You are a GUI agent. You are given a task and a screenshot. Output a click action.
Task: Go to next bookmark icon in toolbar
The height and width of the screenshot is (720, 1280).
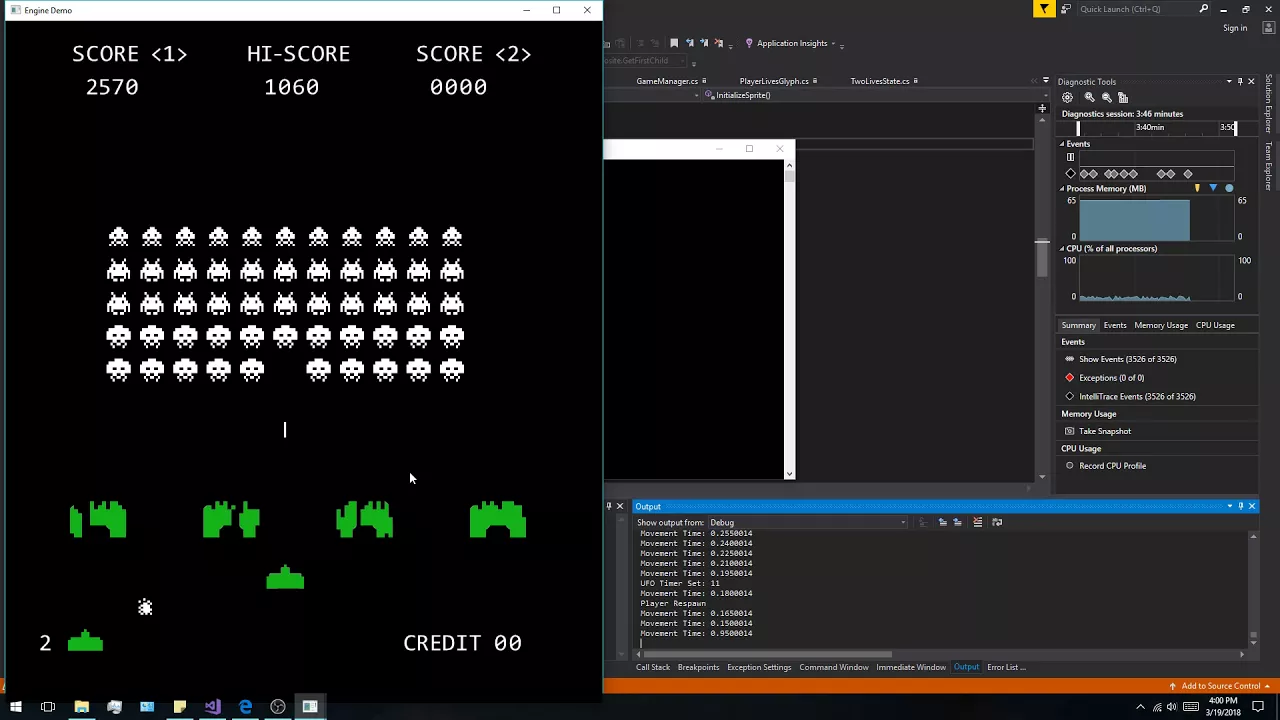(x=704, y=43)
